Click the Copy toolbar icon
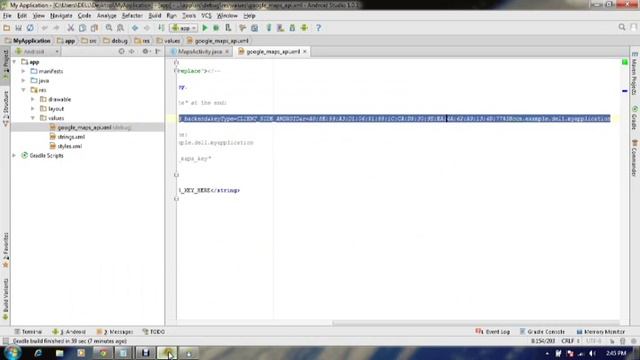Screen dimensions: 640x360 click(82, 28)
